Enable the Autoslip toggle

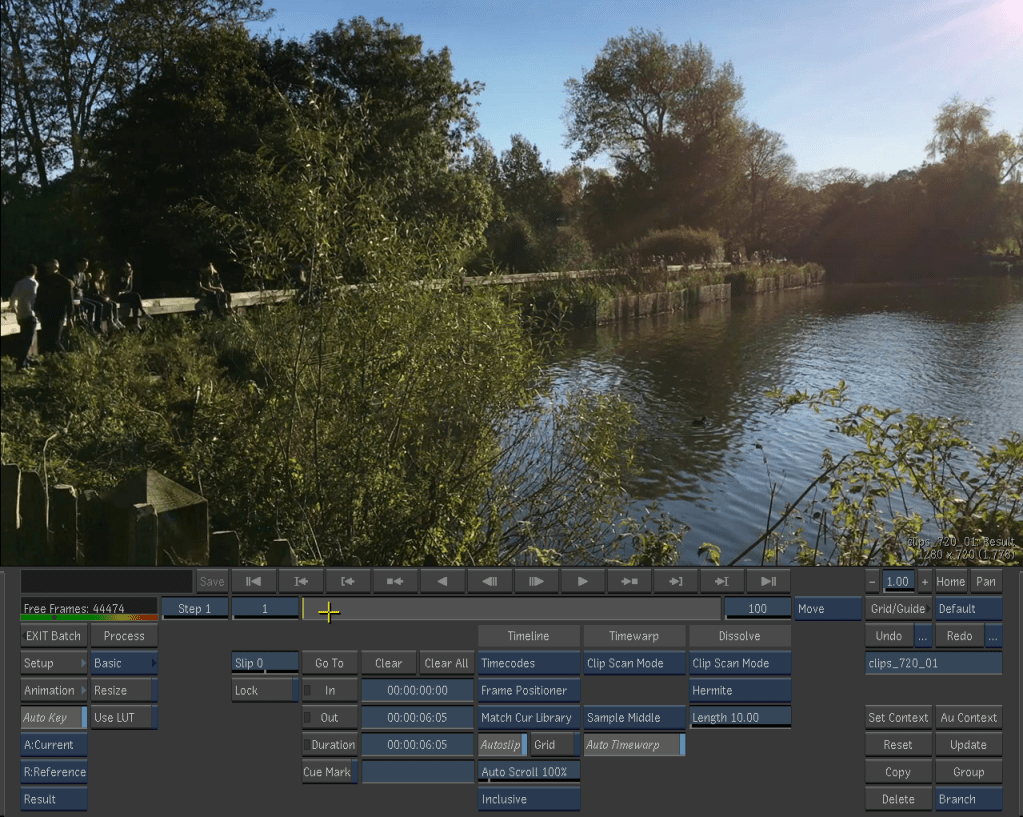coord(501,745)
